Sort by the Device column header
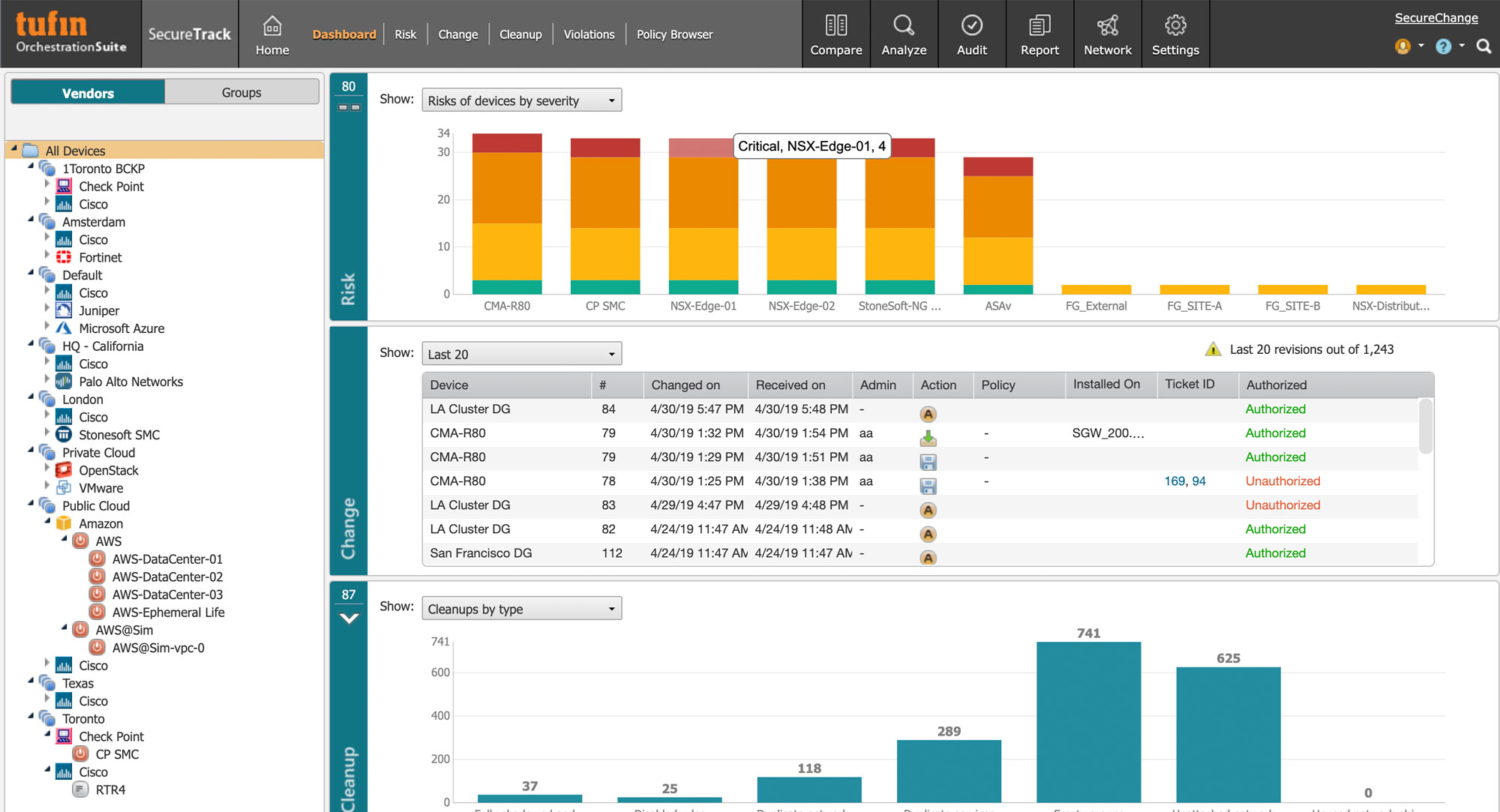1500x812 pixels. point(507,385)
